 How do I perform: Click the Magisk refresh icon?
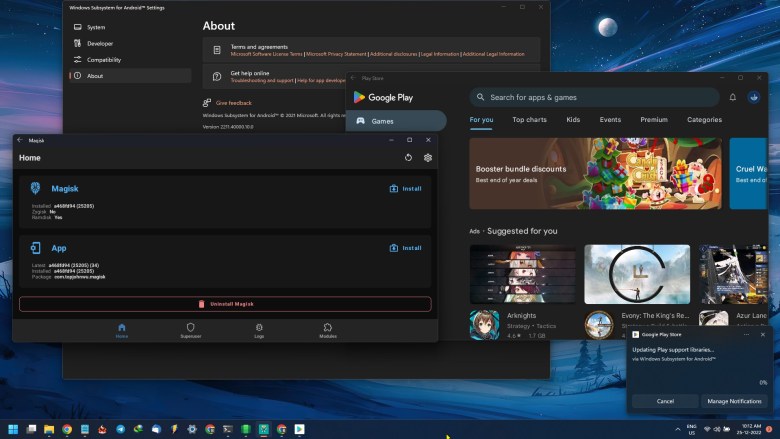pos(408,158)
